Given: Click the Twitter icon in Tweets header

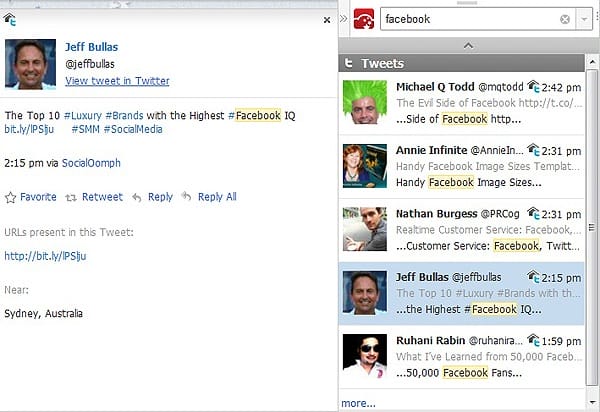Looking at the screenshot, I should point(349,63).
